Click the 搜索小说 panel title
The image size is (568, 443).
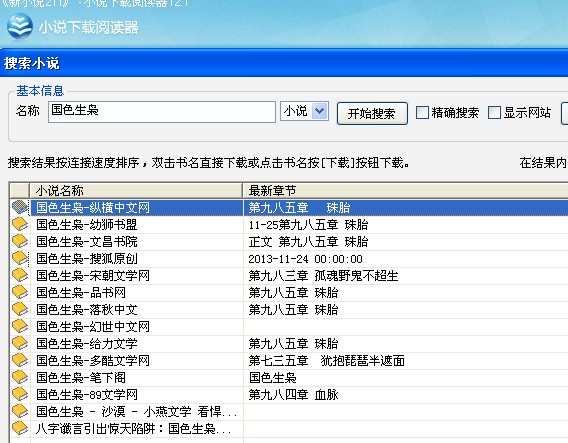click(32, 63)
